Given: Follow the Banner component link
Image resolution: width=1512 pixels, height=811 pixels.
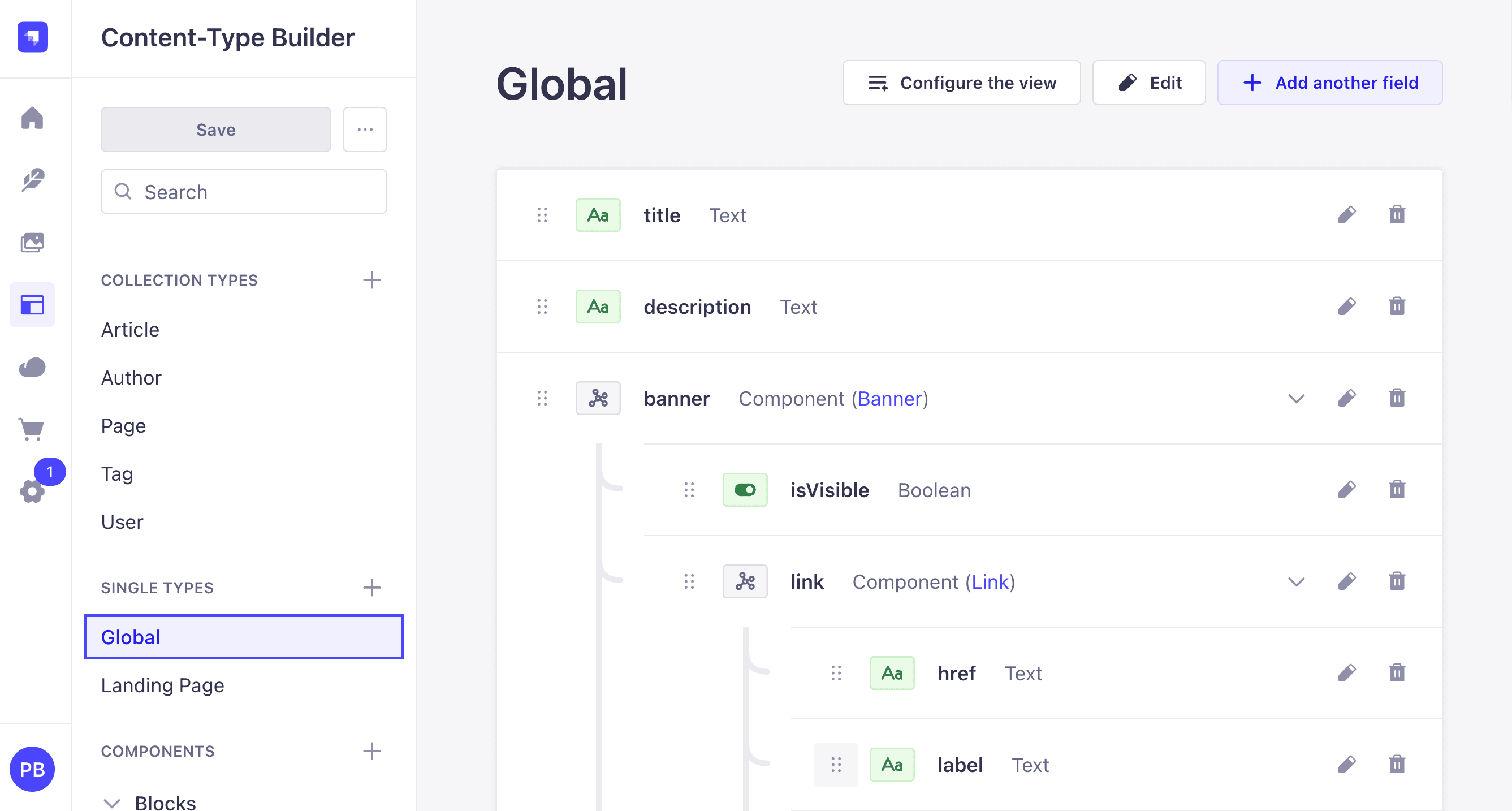Looking at the screenshot, I should point(890,399).
